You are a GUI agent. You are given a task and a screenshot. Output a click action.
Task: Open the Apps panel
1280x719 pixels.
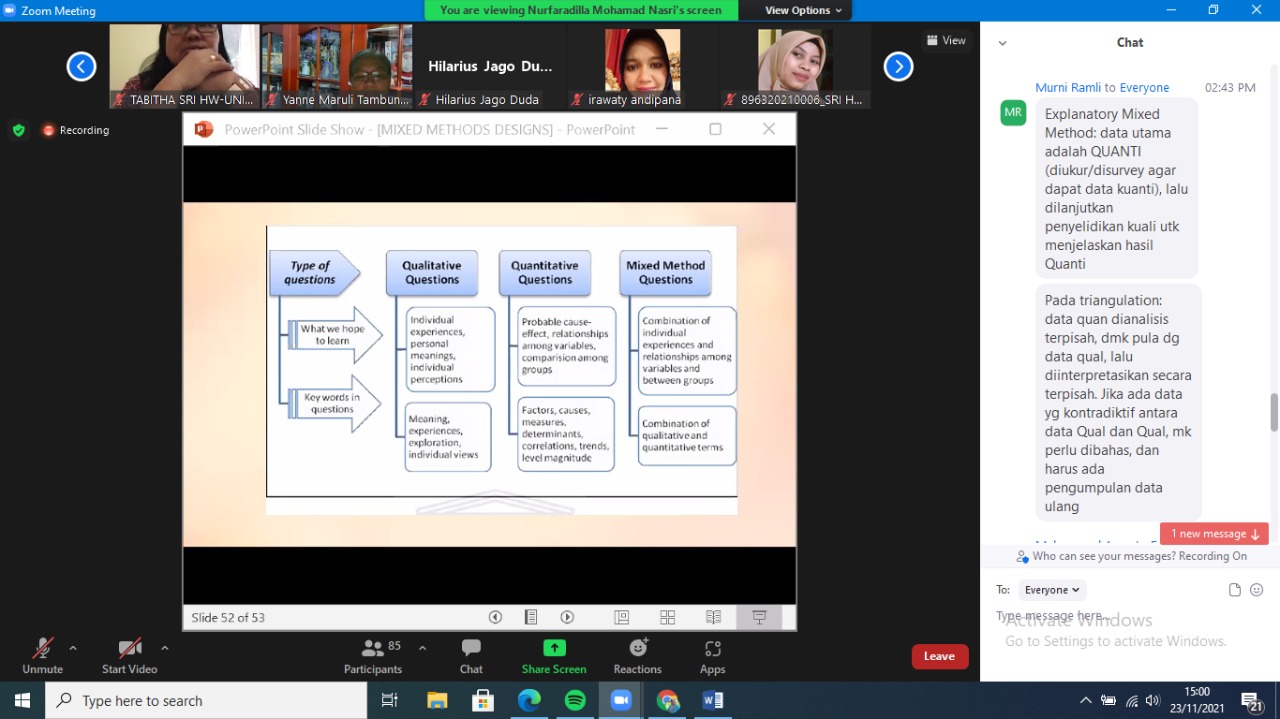712,655
